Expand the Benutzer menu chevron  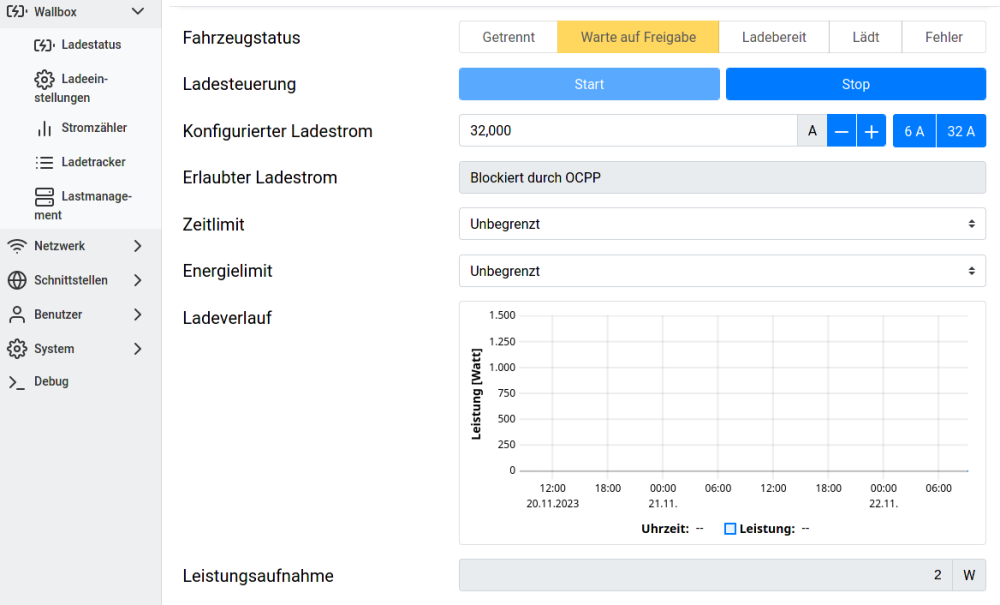click(138, 315)
